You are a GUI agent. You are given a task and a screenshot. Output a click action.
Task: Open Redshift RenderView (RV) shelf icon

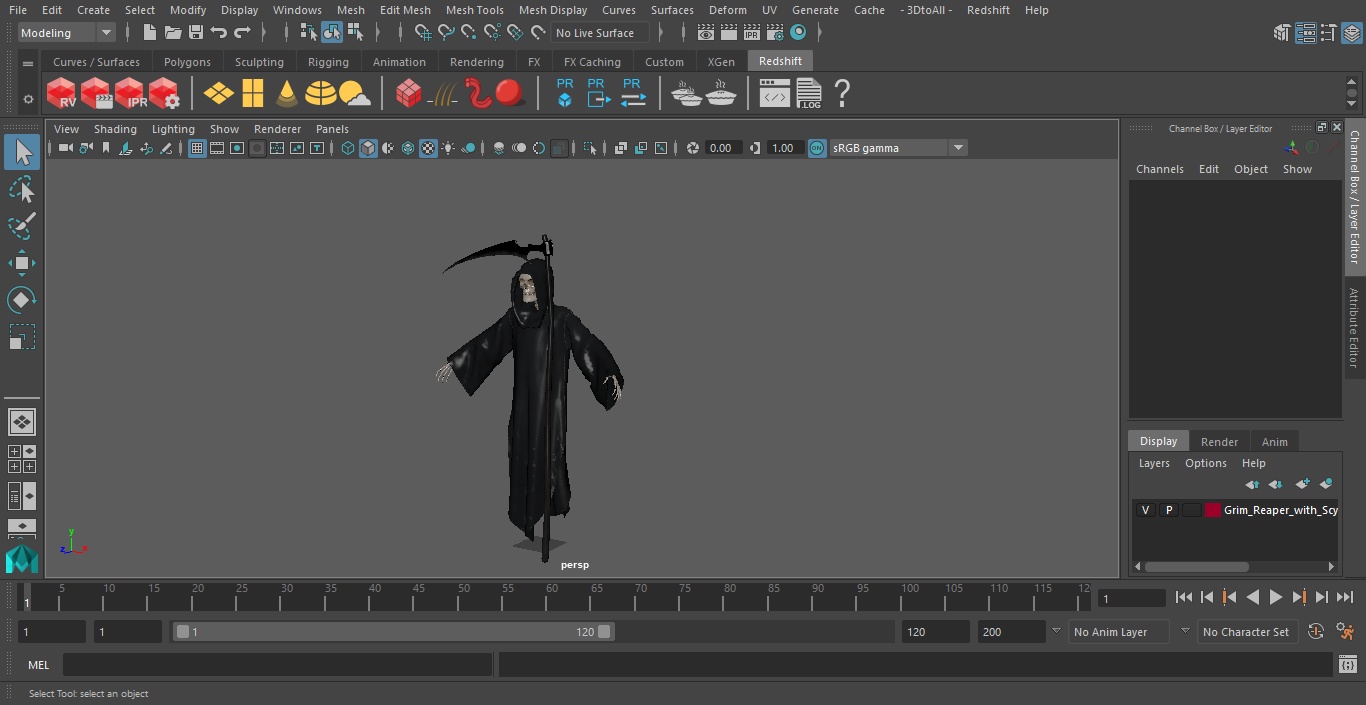(x=62, y=93)
